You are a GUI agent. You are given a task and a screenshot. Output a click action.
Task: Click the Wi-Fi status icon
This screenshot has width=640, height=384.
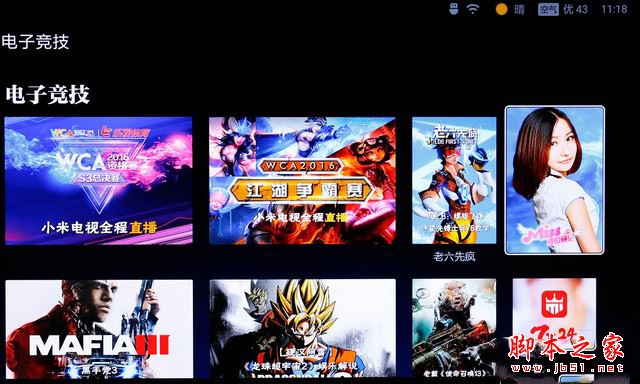[x=473, y=9]
